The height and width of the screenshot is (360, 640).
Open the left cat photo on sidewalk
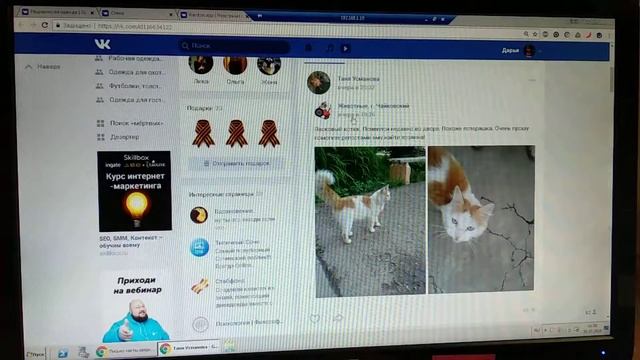coord(370,222)
